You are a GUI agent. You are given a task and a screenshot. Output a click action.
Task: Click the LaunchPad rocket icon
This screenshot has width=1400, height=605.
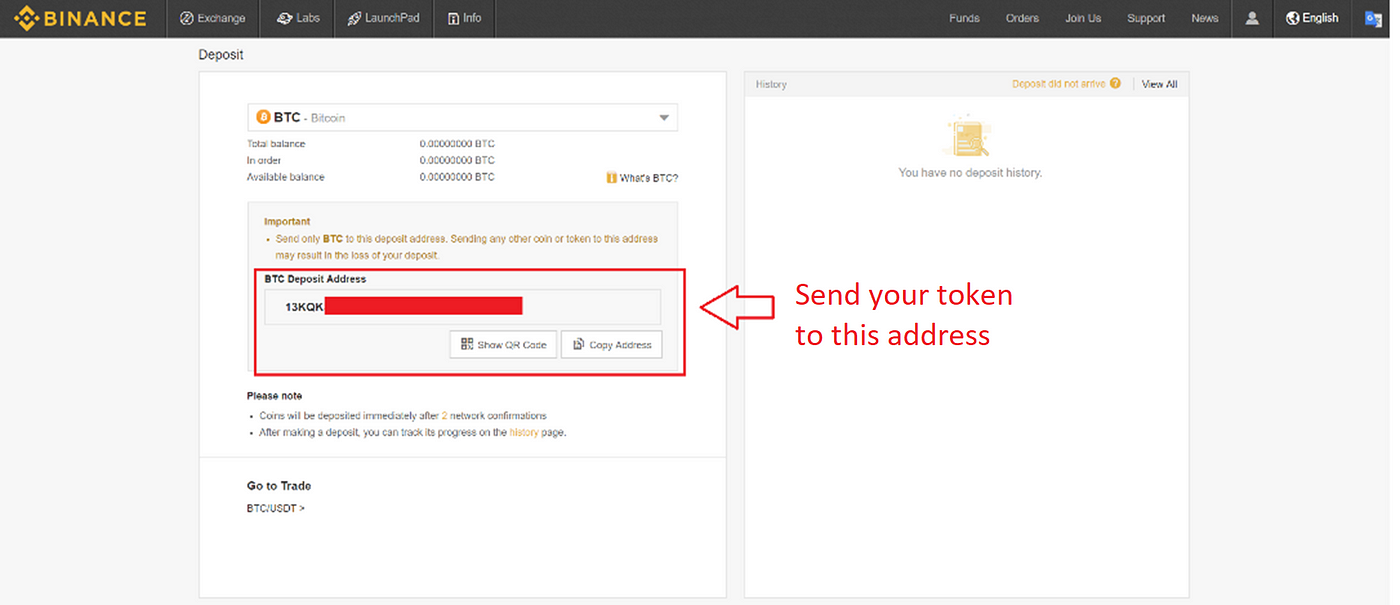[354, 18]
